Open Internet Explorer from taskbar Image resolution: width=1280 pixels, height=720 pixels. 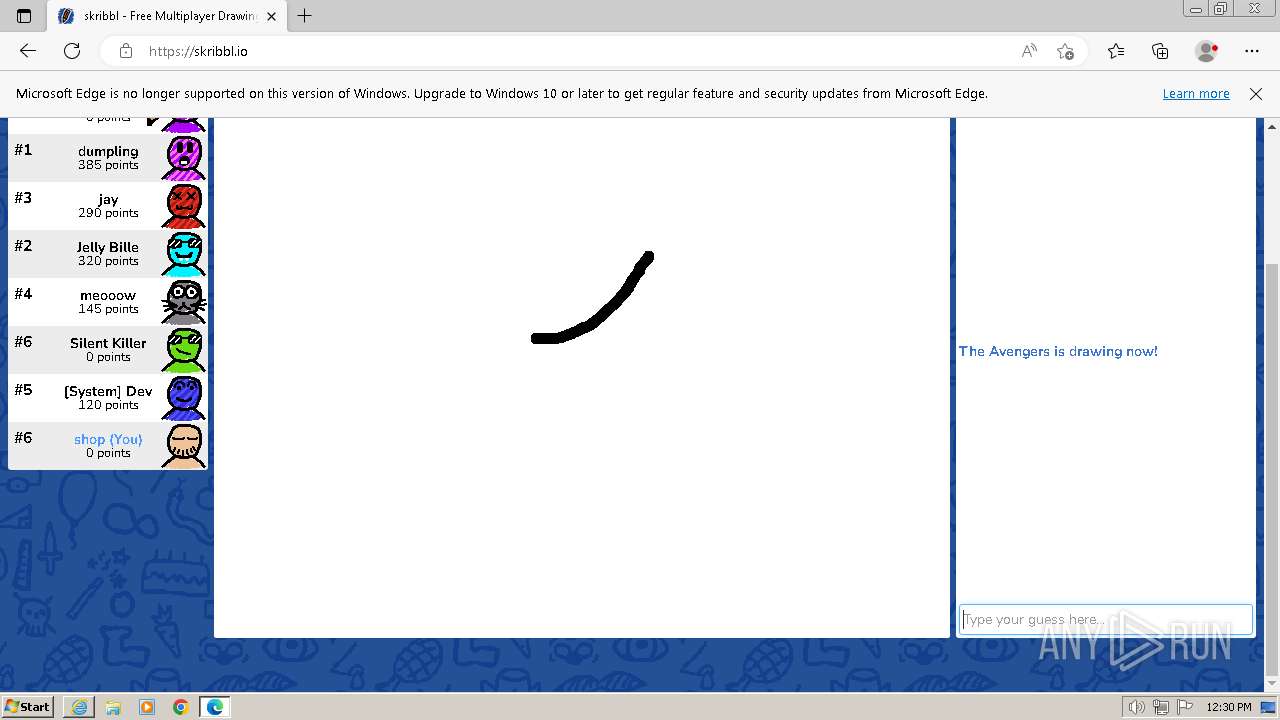(x=79, y=707)
